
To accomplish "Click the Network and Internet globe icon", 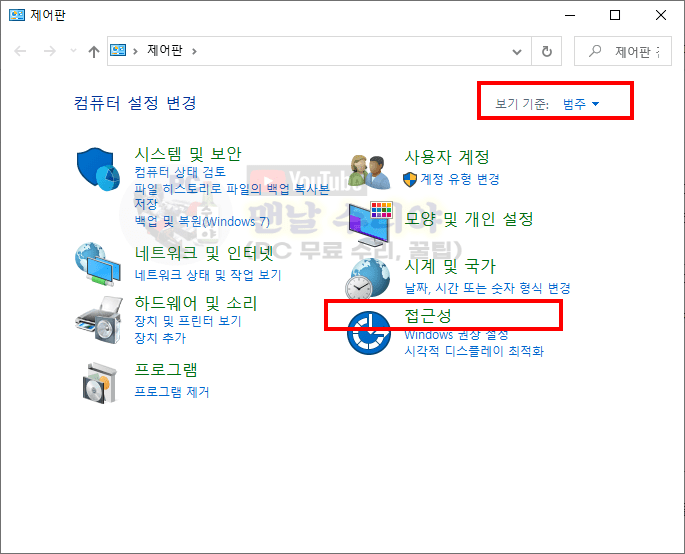I will [97, 264].
